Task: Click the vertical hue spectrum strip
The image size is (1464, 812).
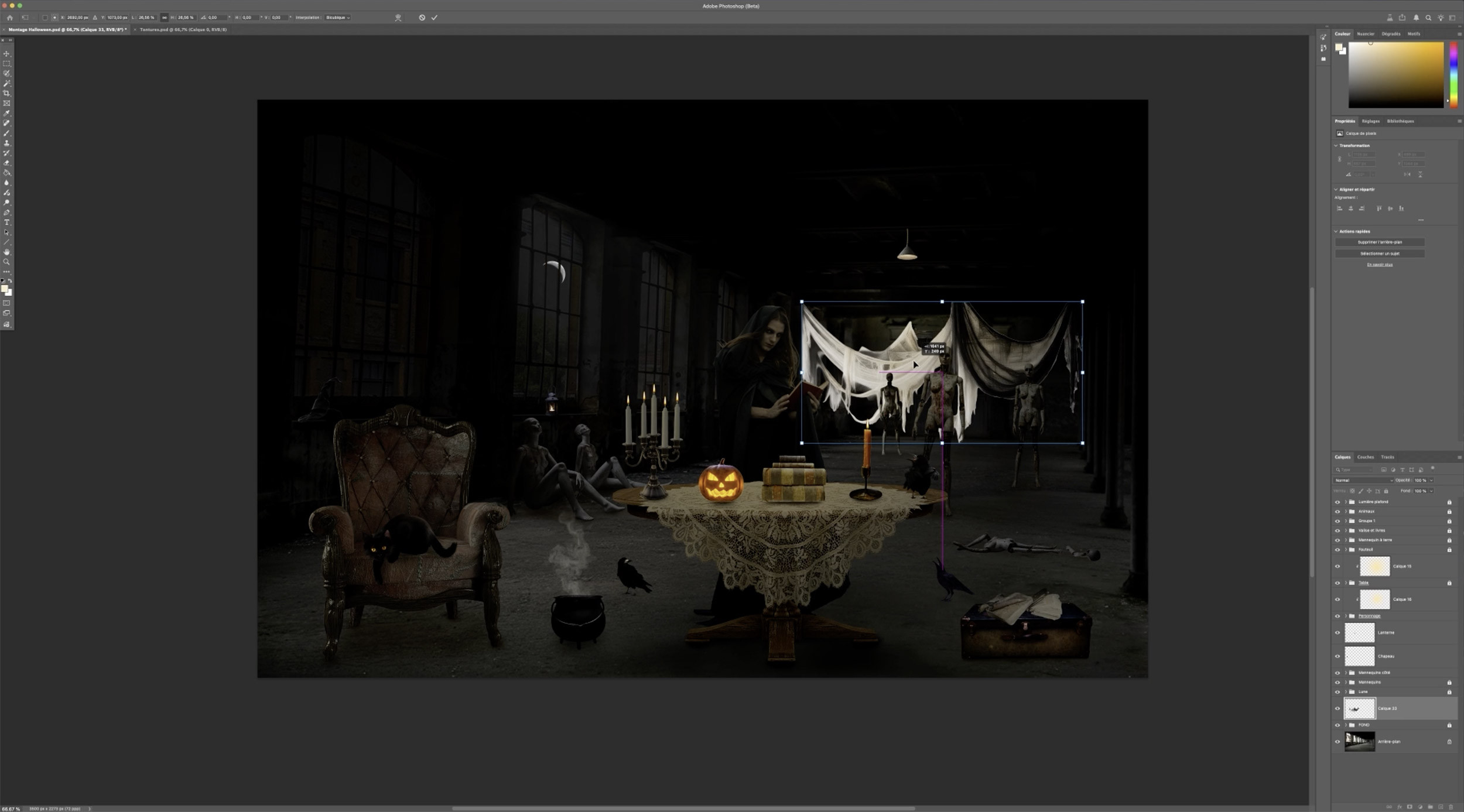Action: (1453, 75)
